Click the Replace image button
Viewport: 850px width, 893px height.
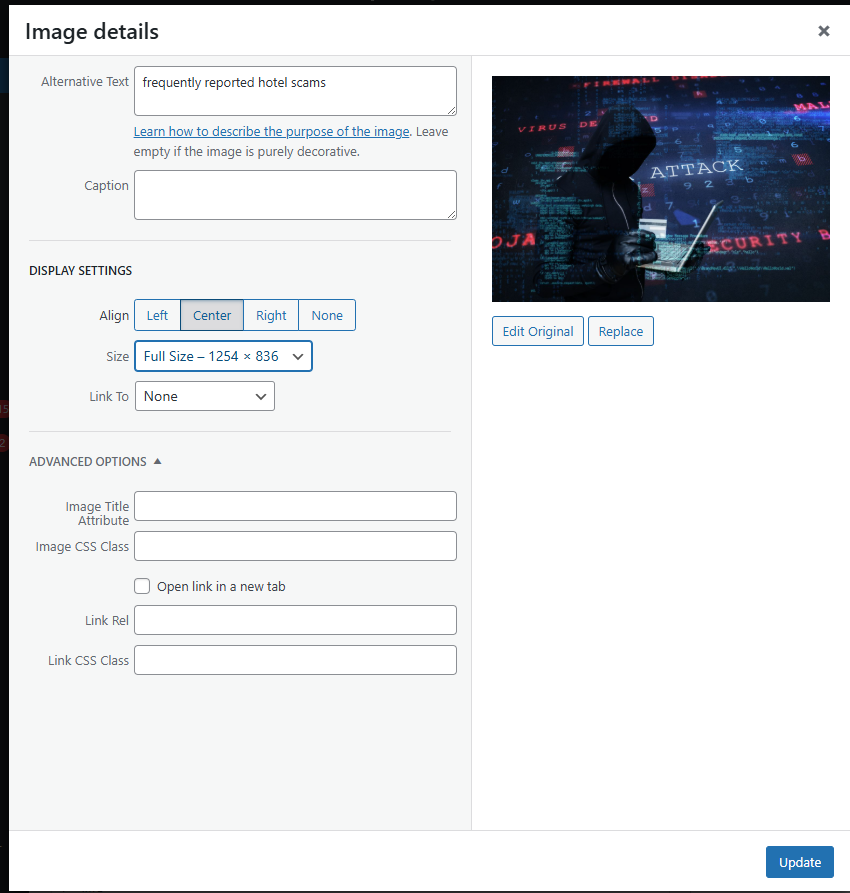(620, 331)
